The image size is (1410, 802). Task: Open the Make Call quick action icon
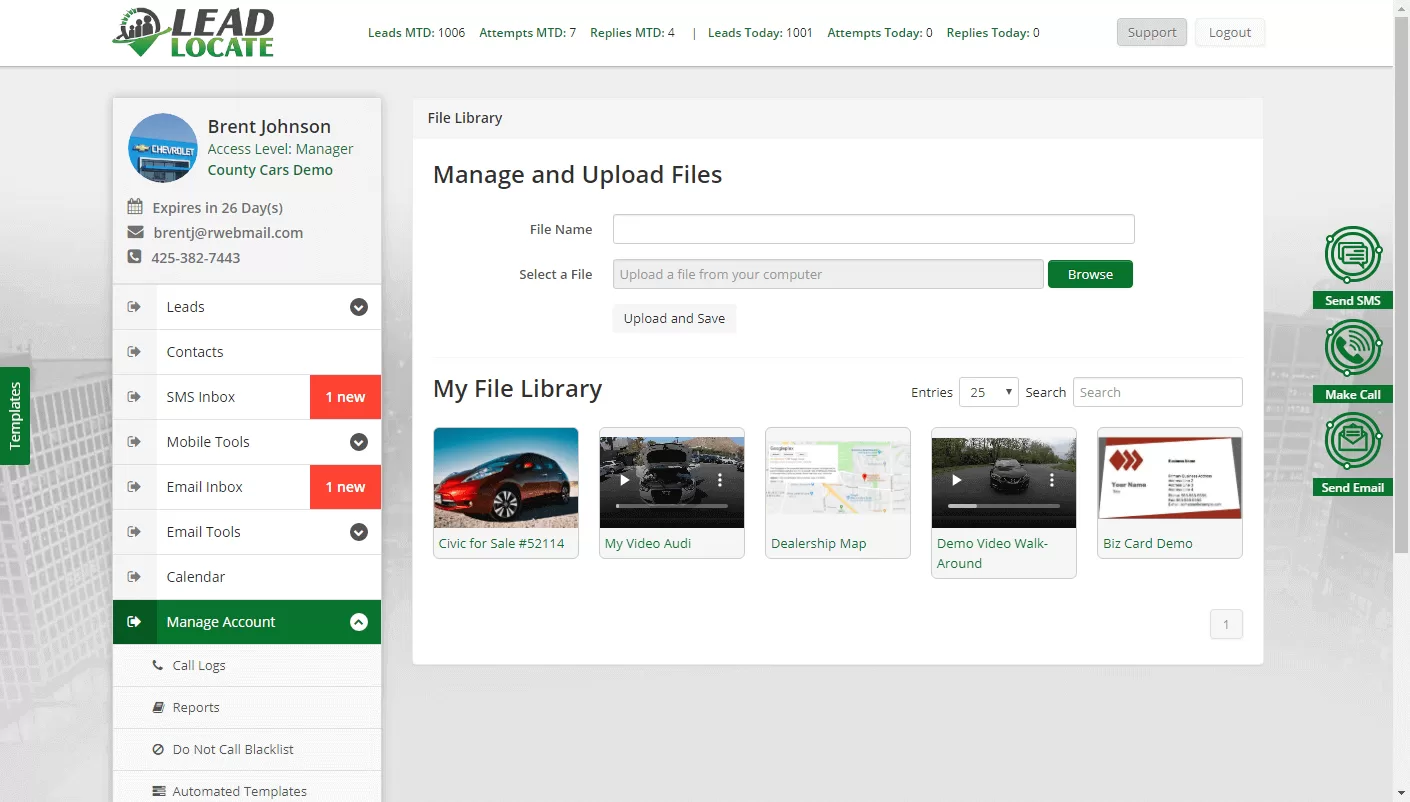pyautogui.click(x=1353, y=348)
